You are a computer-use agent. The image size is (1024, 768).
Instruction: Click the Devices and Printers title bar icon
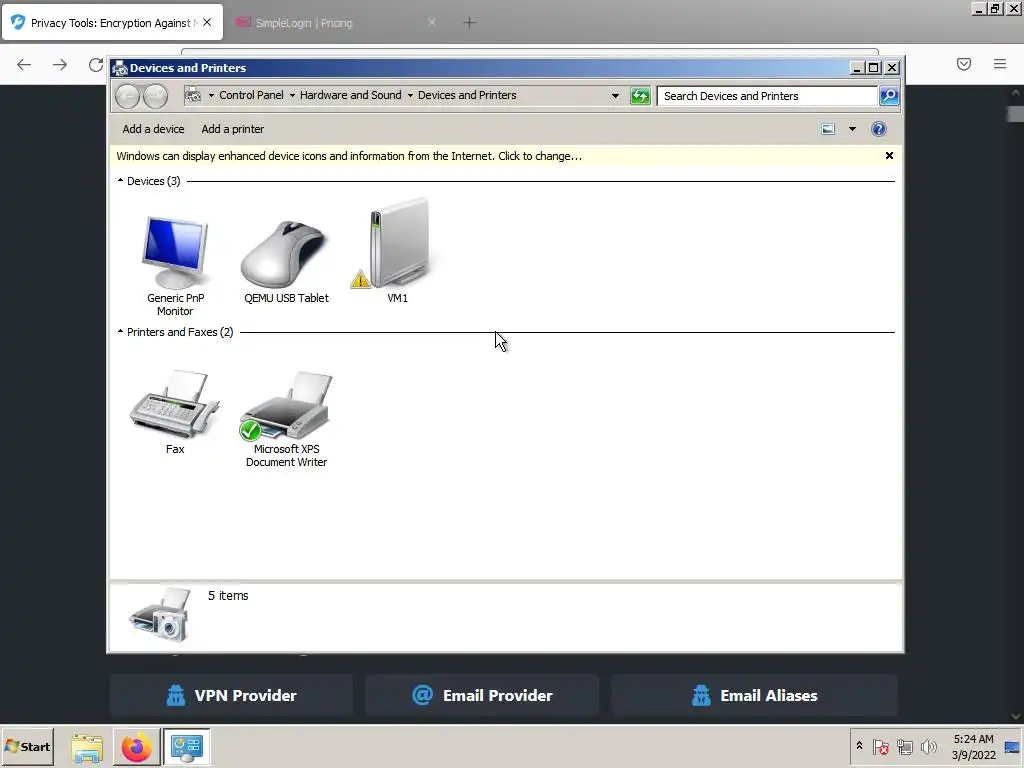tap(120, 68)
